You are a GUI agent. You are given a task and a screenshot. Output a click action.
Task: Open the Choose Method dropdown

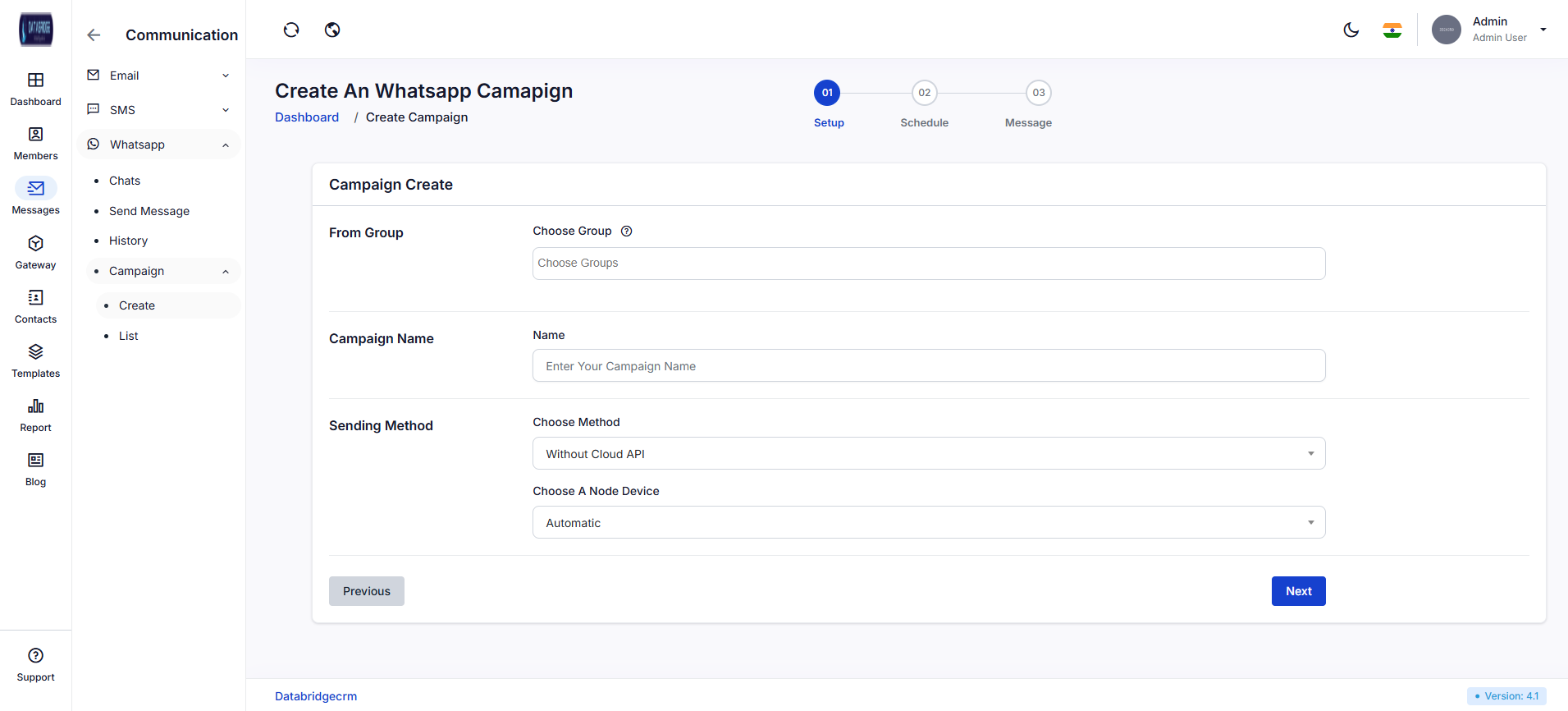(928, 454)
